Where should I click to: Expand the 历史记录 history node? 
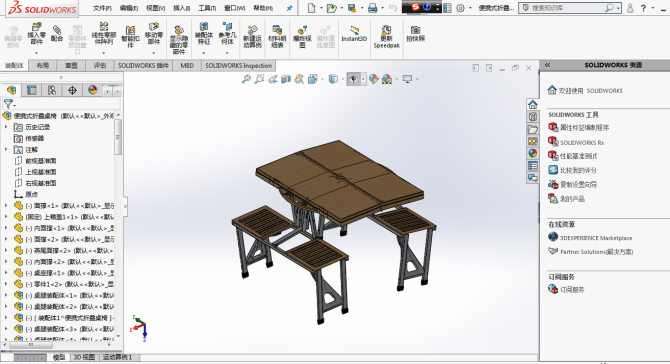[x=6, y=127]
